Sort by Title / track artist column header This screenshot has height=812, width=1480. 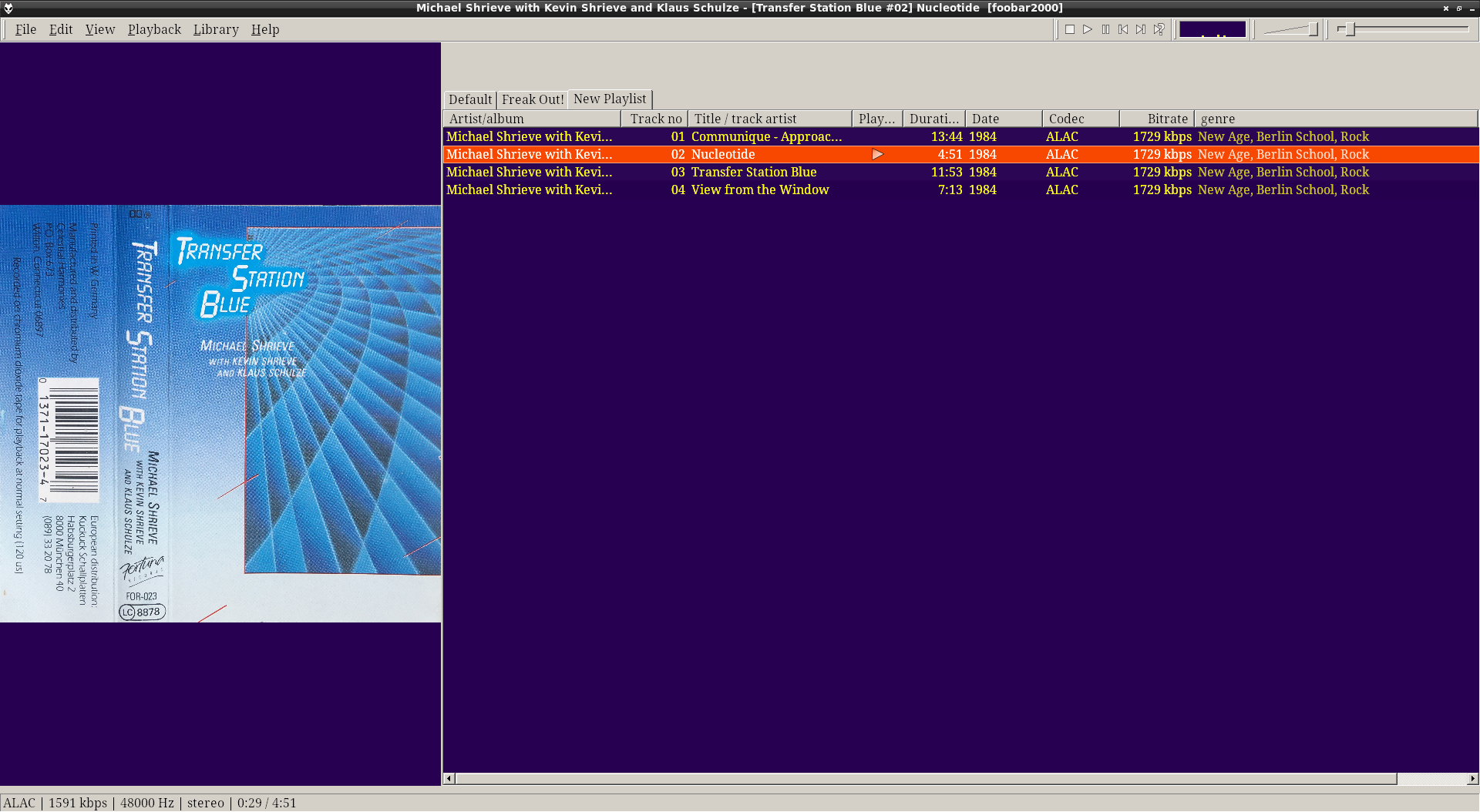point(770,119)
